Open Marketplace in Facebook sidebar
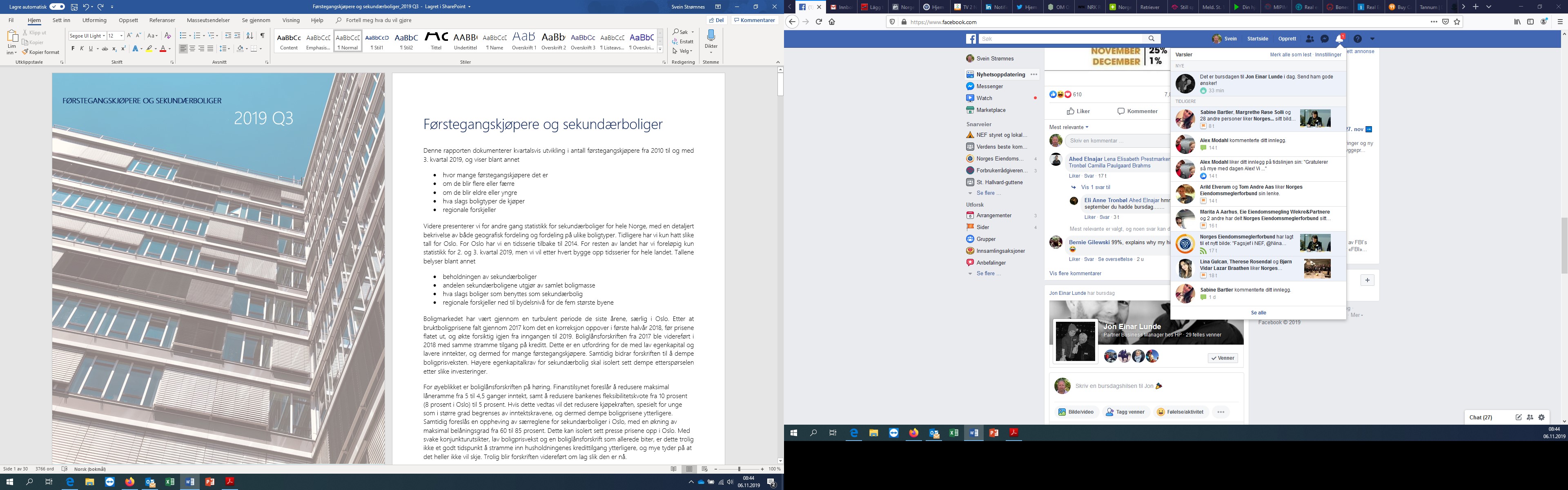This screenshot has width=1568, height=490. point(991,109)
